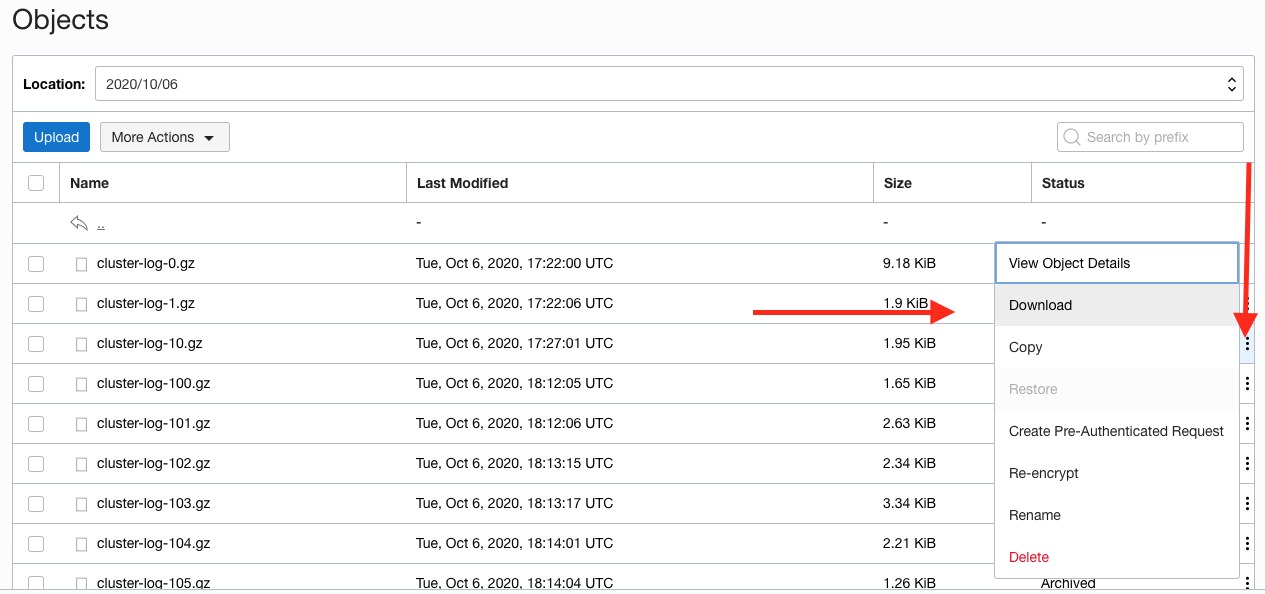Viewport: 1265px width, 594px height.
Task: Open actions menu for cluster-log-104.gz row
Action: (1248, 544)
